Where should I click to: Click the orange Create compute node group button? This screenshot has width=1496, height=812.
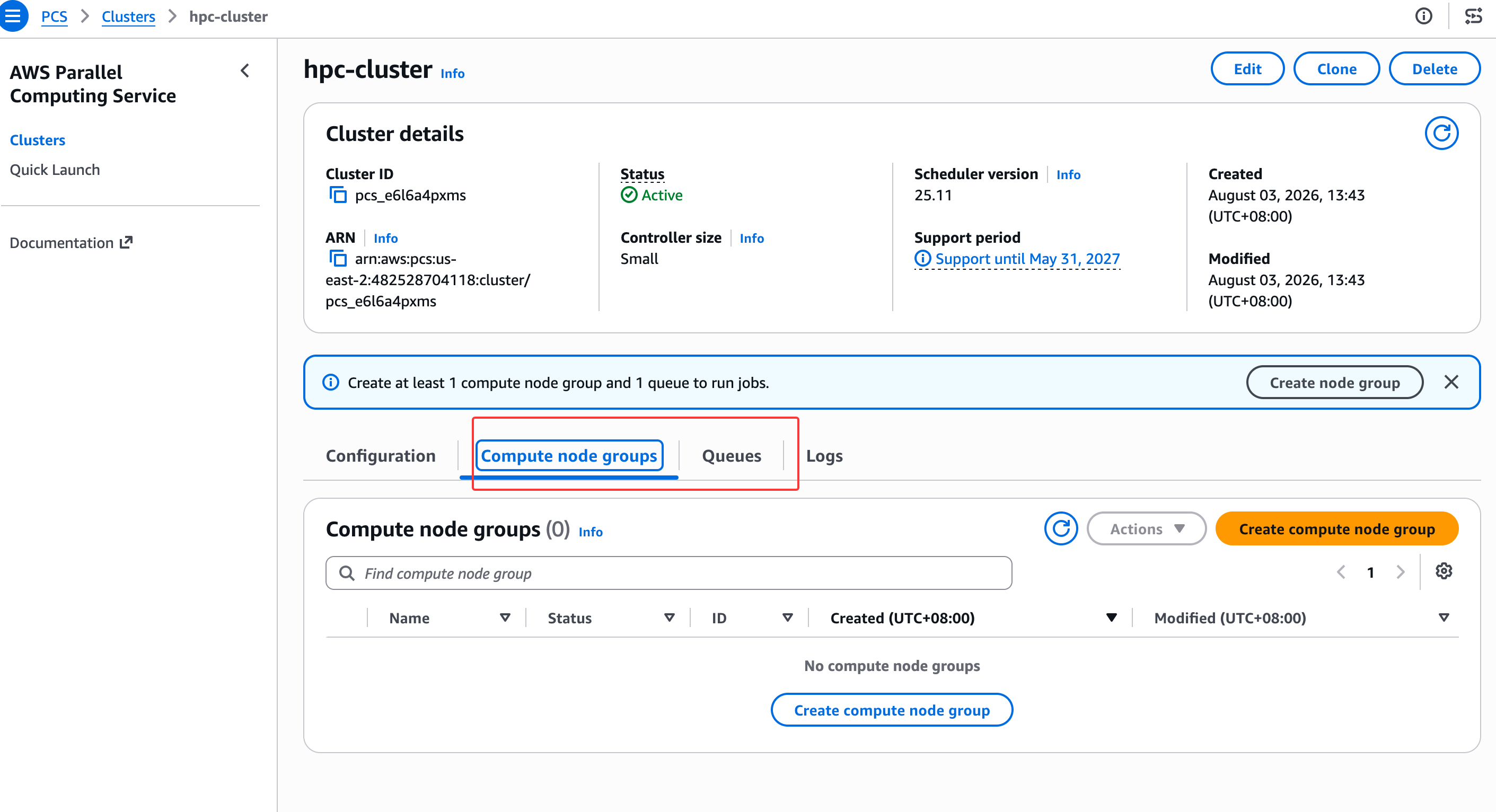point(1337,528)
